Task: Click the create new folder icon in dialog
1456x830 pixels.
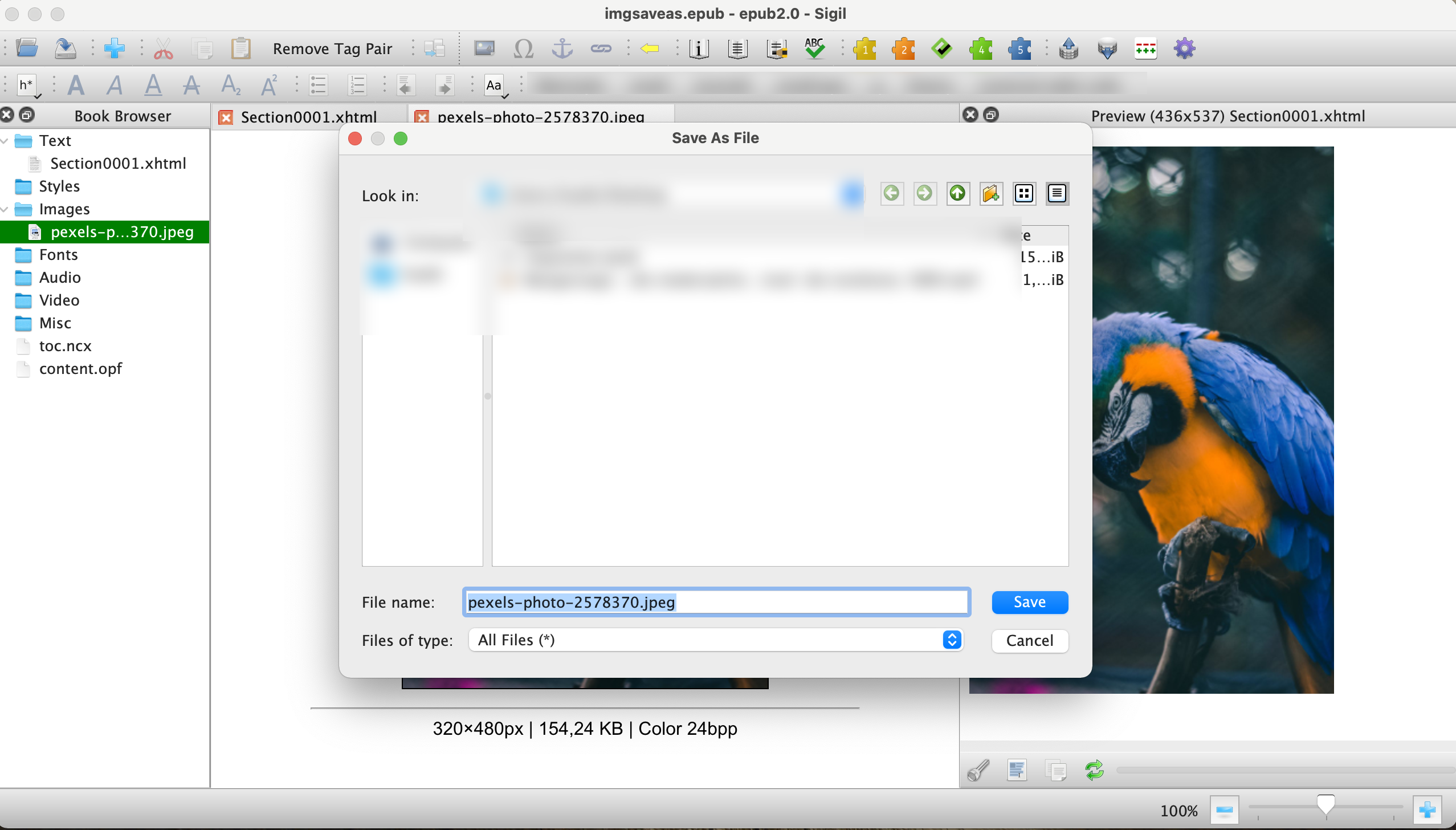Action: coord(991,194)
